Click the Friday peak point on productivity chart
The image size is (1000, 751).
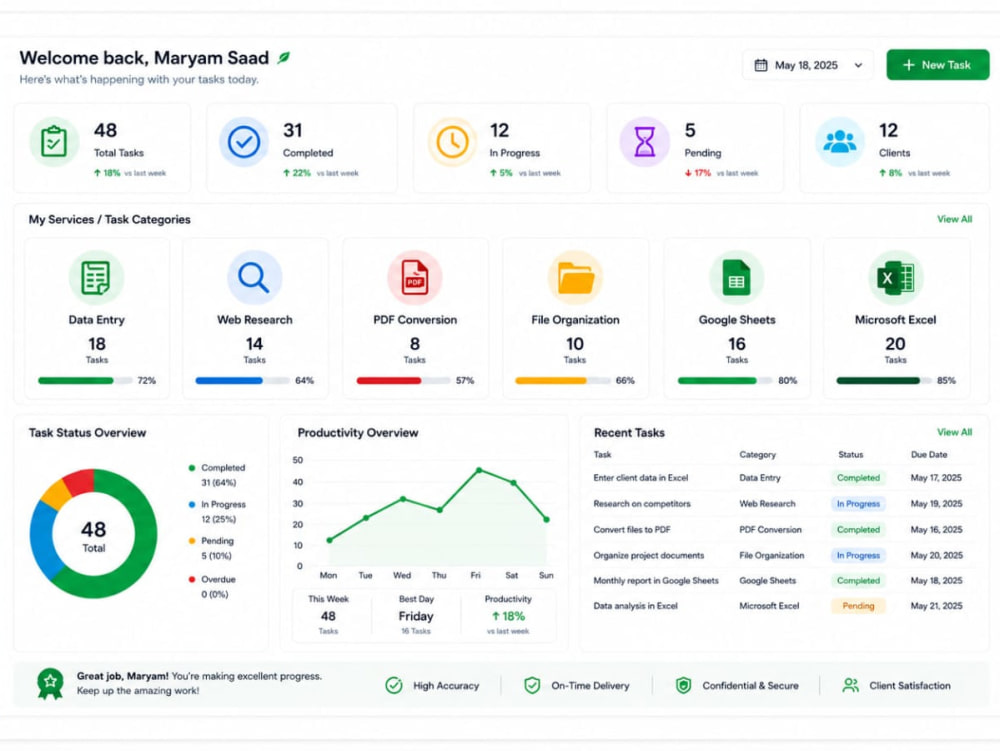479,470
